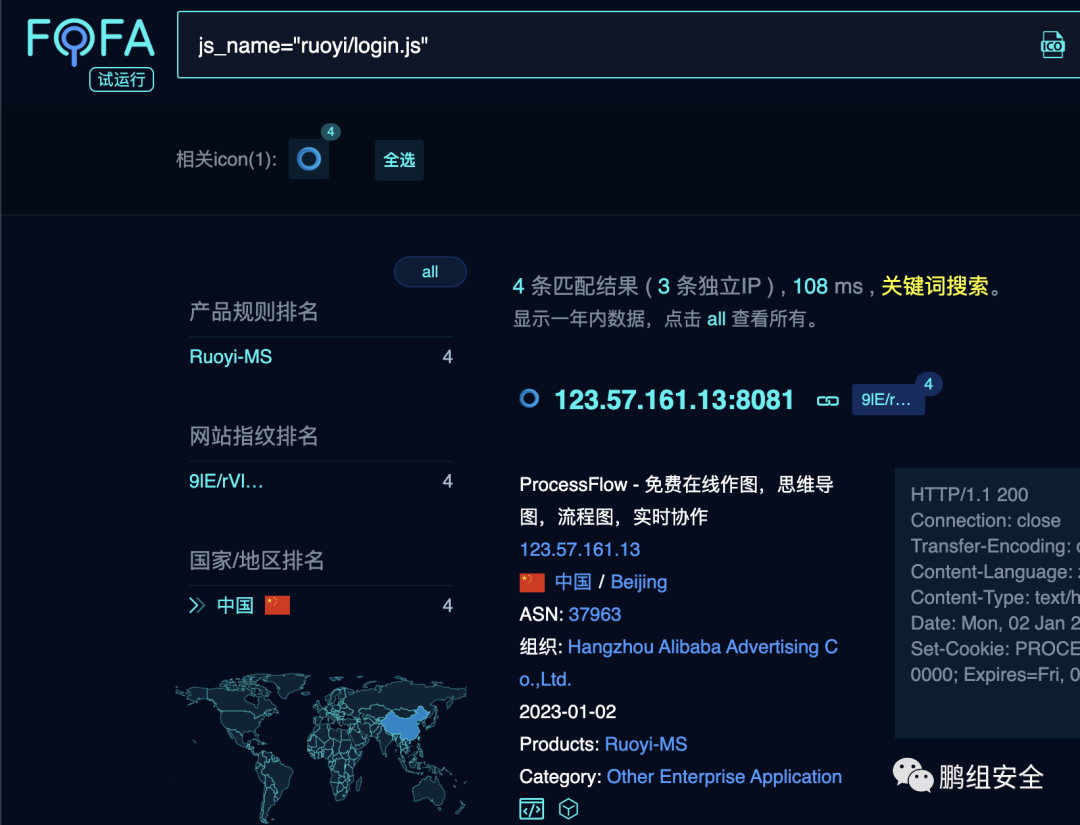Open the link chain icon for host
The width and height of the screenshot is (1080, 825).
tap(828, 400)
